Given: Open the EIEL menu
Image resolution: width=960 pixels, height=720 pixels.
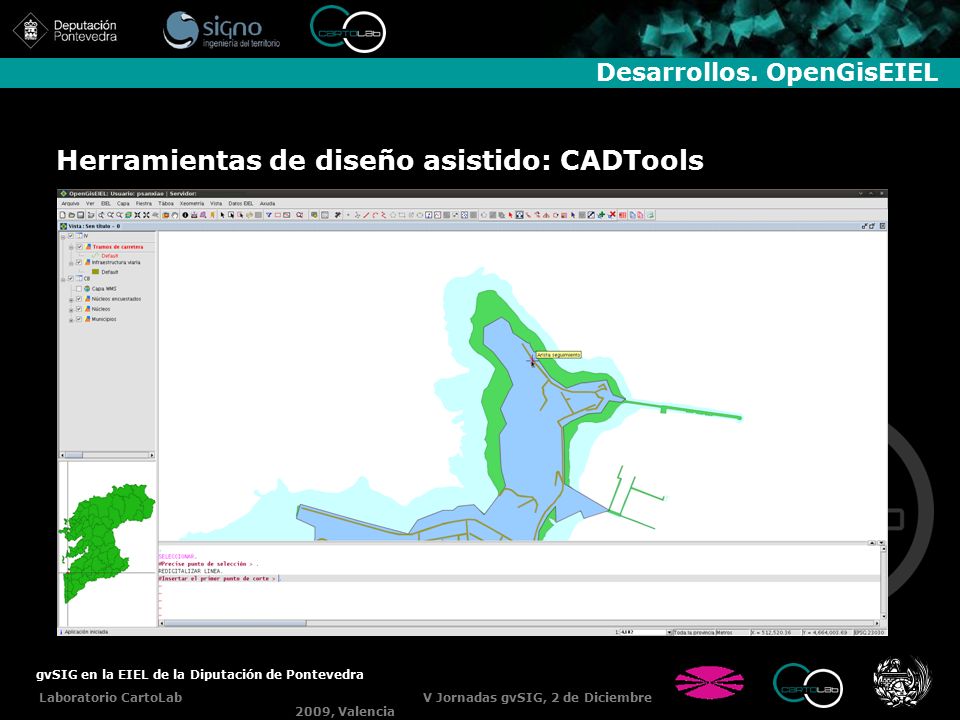Looking at the screenshot, I should click(105, 203).
